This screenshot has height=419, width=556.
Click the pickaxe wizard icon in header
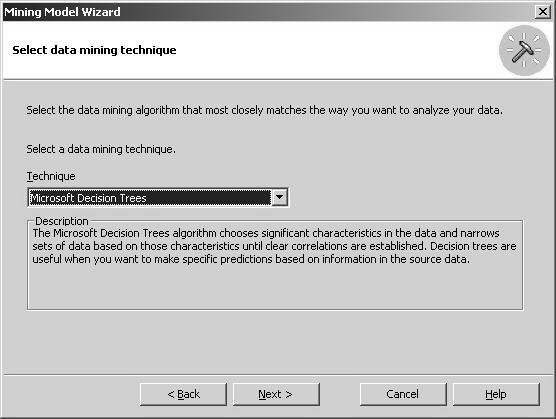coord(524,50)
